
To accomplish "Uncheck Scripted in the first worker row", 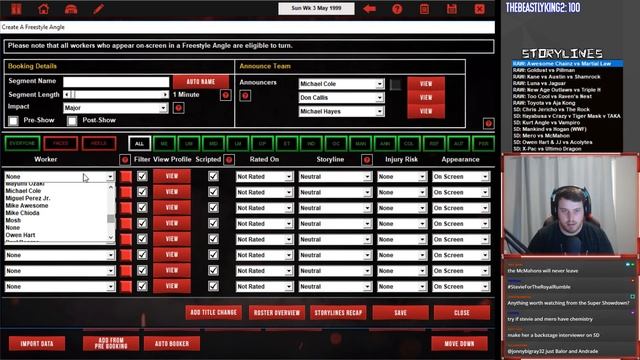I will tap(213, 176).
